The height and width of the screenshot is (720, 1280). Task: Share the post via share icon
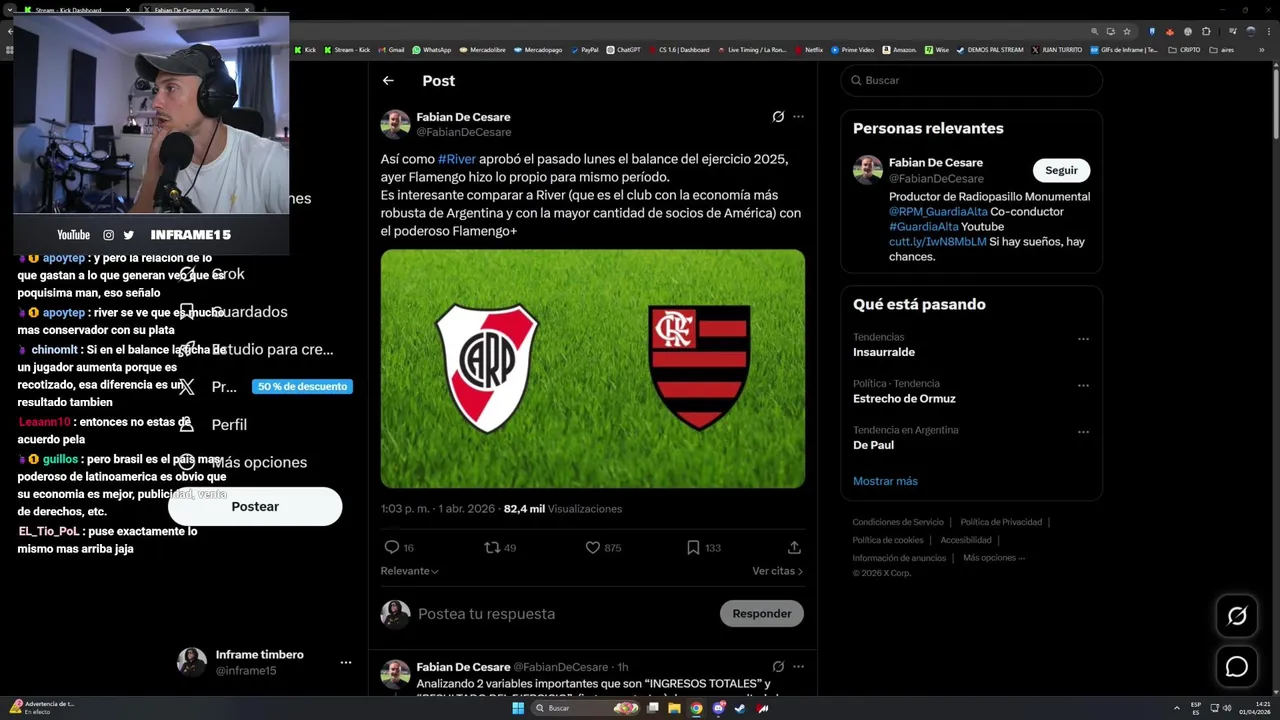[x=794, y=547]
